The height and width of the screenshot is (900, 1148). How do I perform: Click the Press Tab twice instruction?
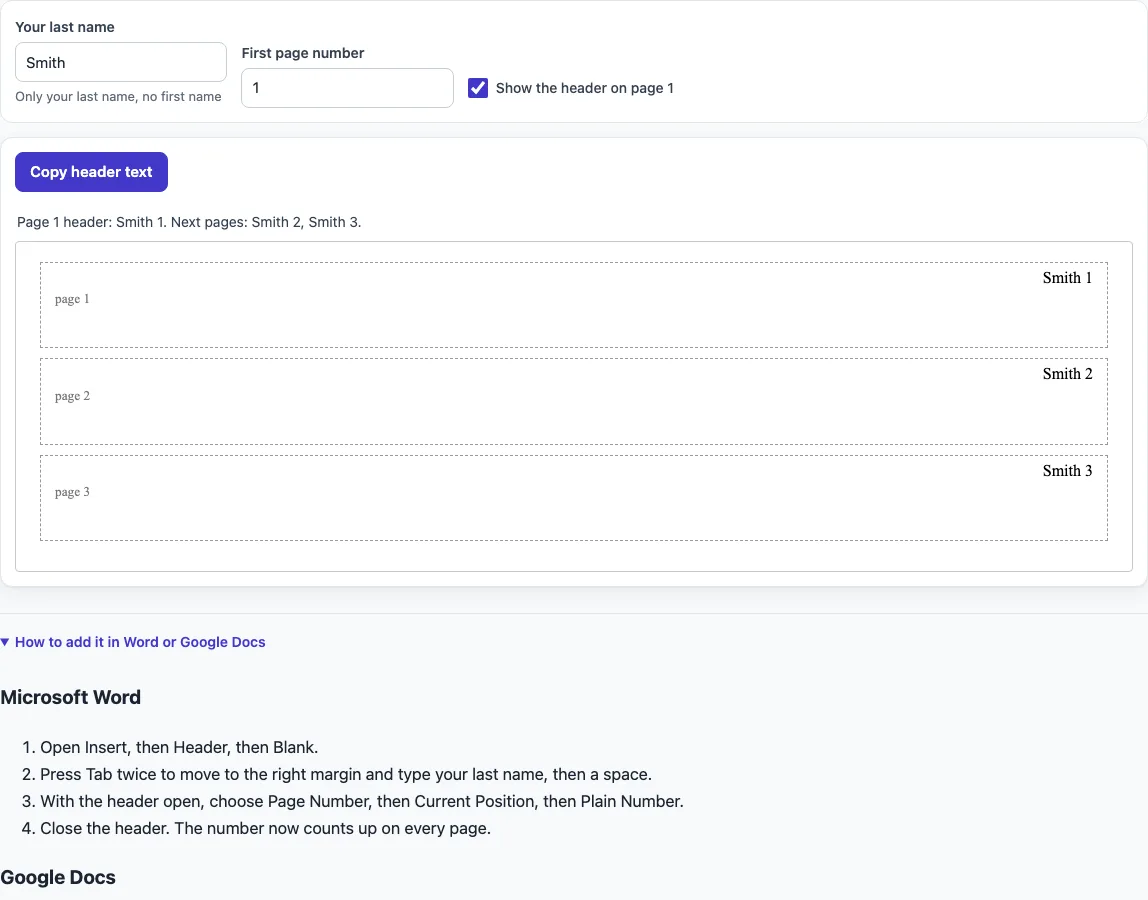point(346,775)
